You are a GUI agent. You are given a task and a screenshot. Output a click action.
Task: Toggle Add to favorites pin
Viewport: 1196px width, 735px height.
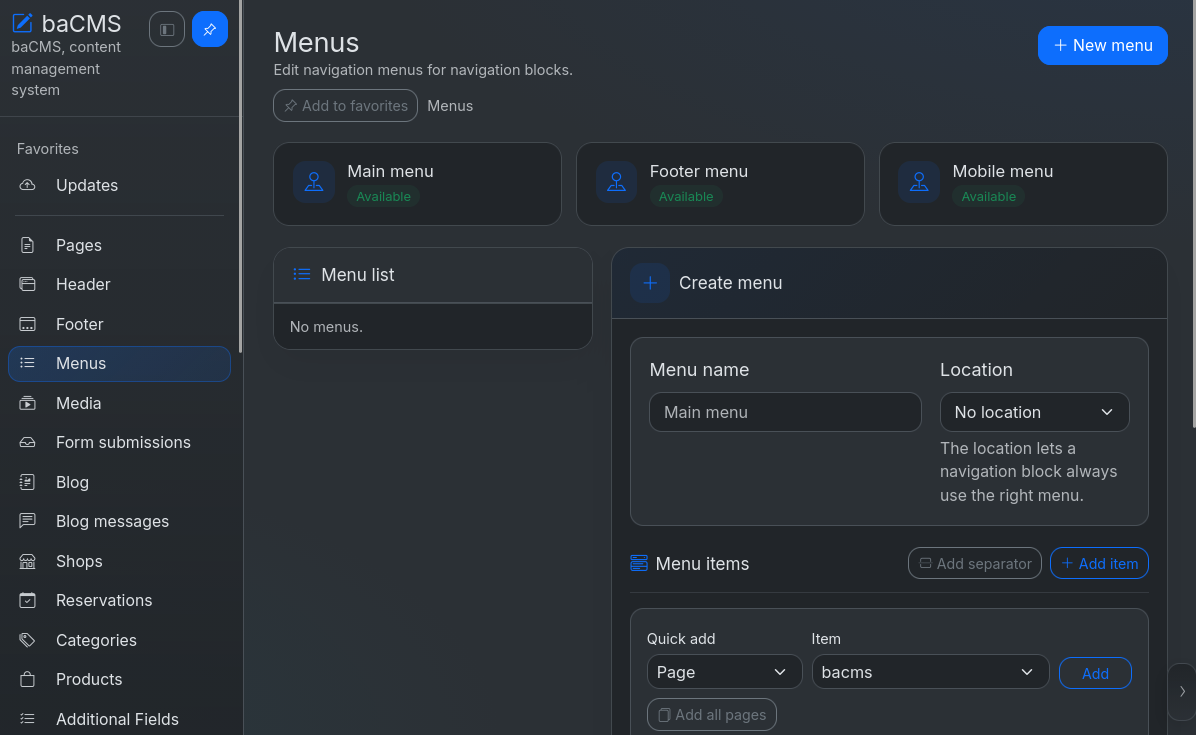click(346, 106)
